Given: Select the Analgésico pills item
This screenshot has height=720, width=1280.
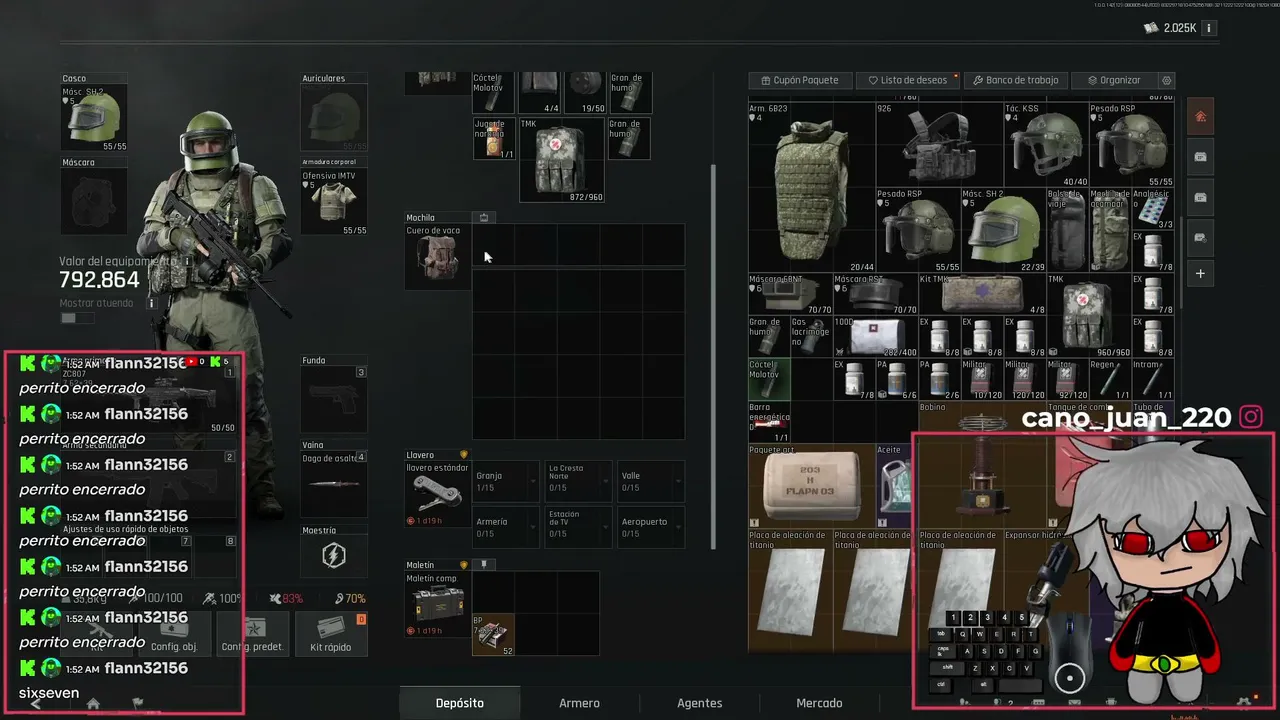Looking at the screenshot, I should coord(1152,209).
